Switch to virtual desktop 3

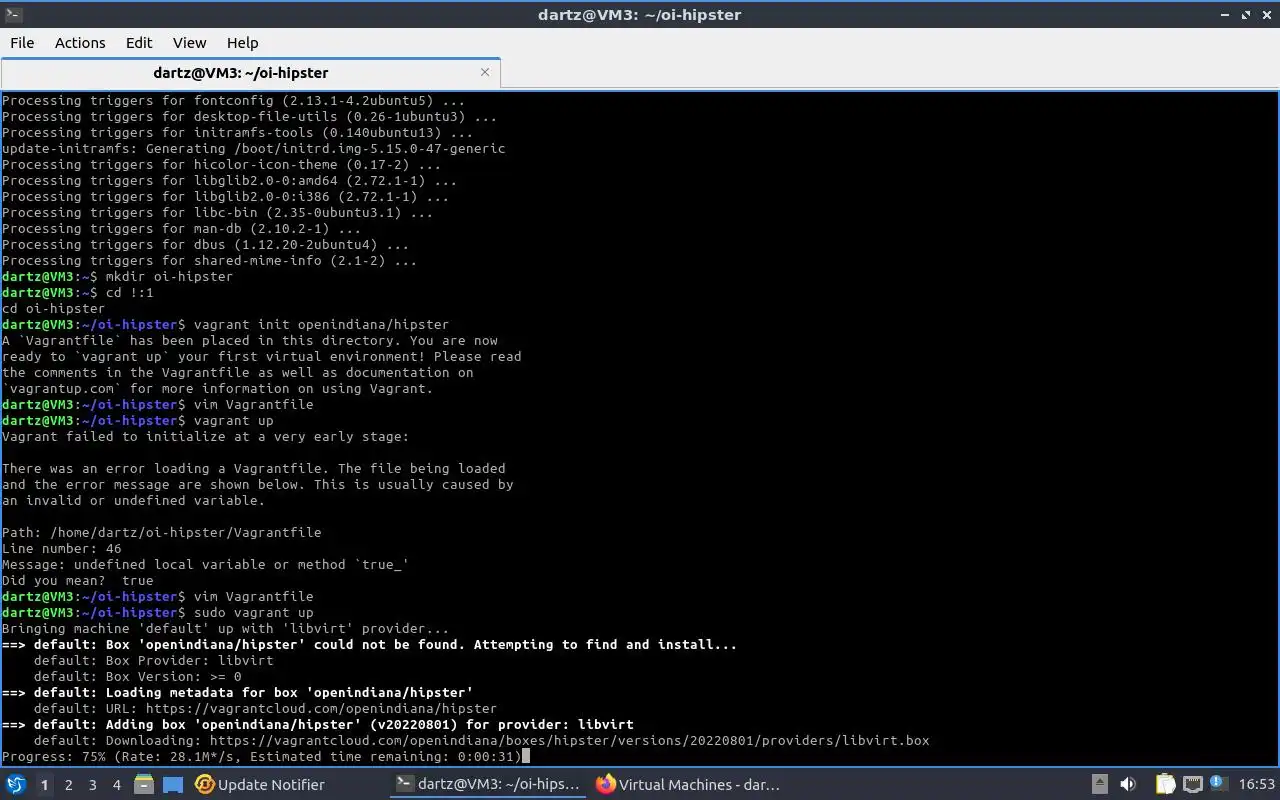point(92,785)
